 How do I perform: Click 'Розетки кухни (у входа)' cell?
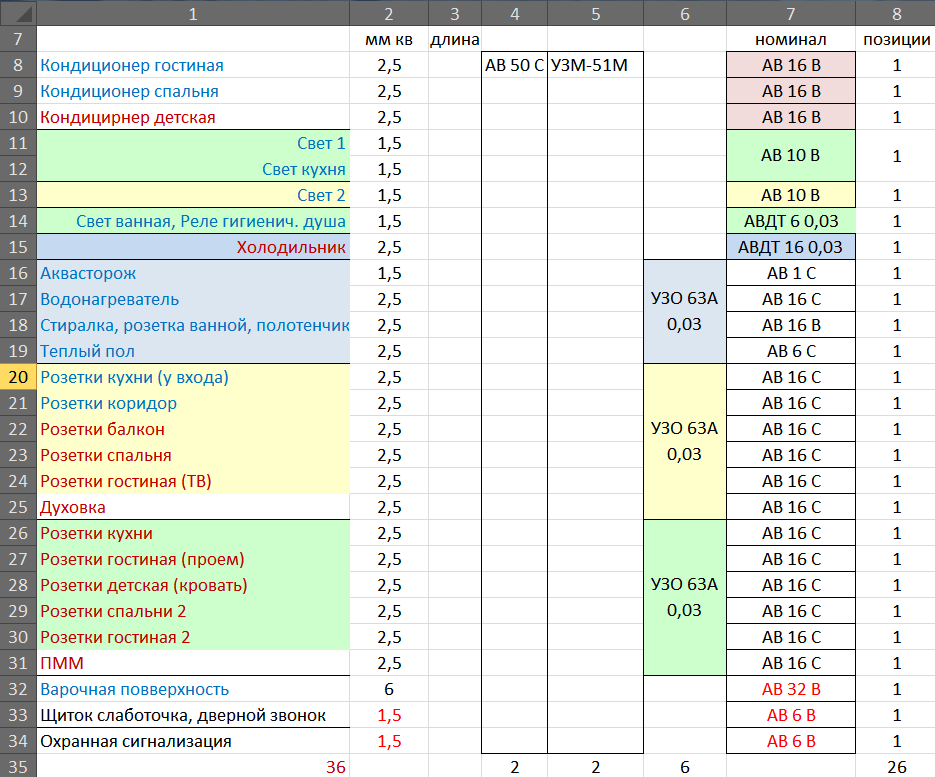click(x=193, y=377)
